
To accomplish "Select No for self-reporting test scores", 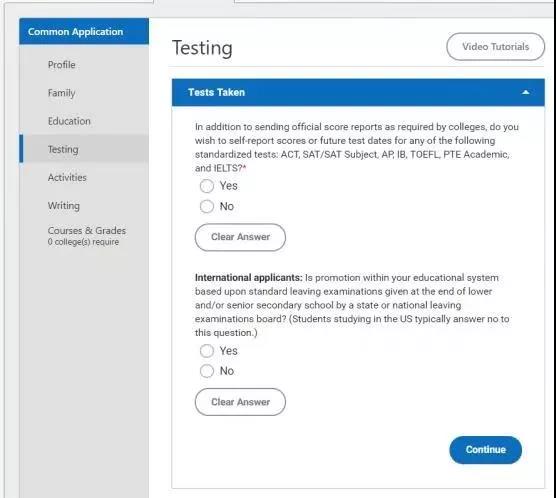I will 207,206.
